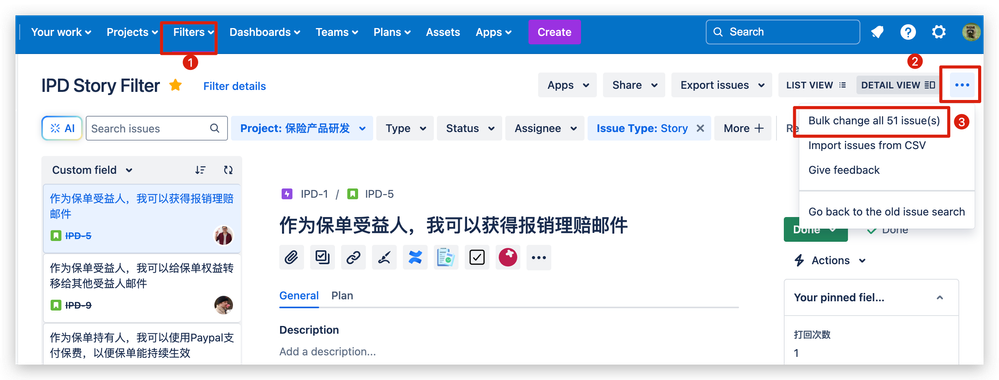Image resolution: width=999 pixels, height=380 pixels.
Task: Open the navigation Apps dropdown beside Assets
Action: click(x=493, y=32)
